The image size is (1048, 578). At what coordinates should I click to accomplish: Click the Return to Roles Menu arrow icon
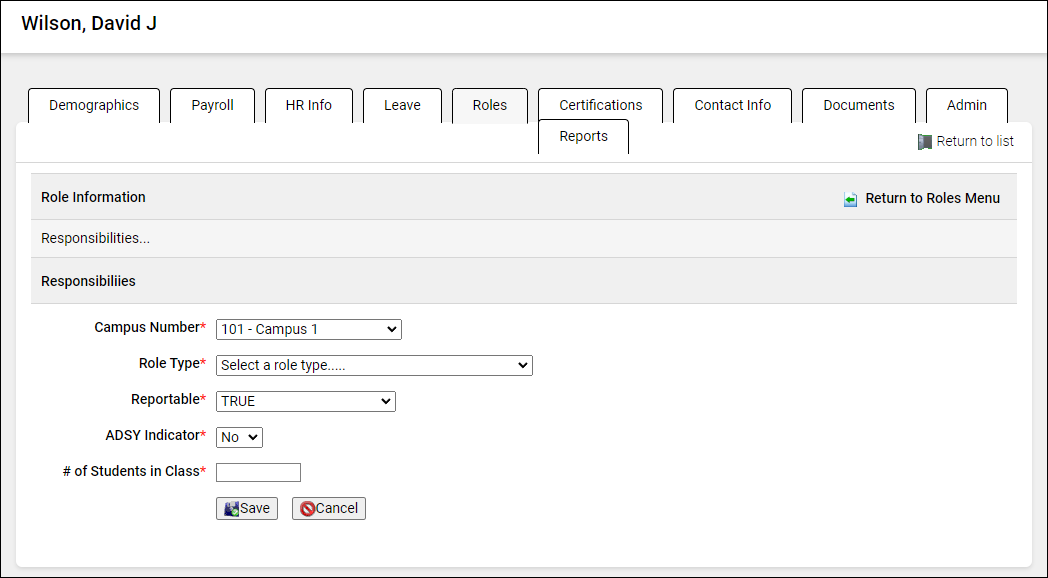point(850,199)
